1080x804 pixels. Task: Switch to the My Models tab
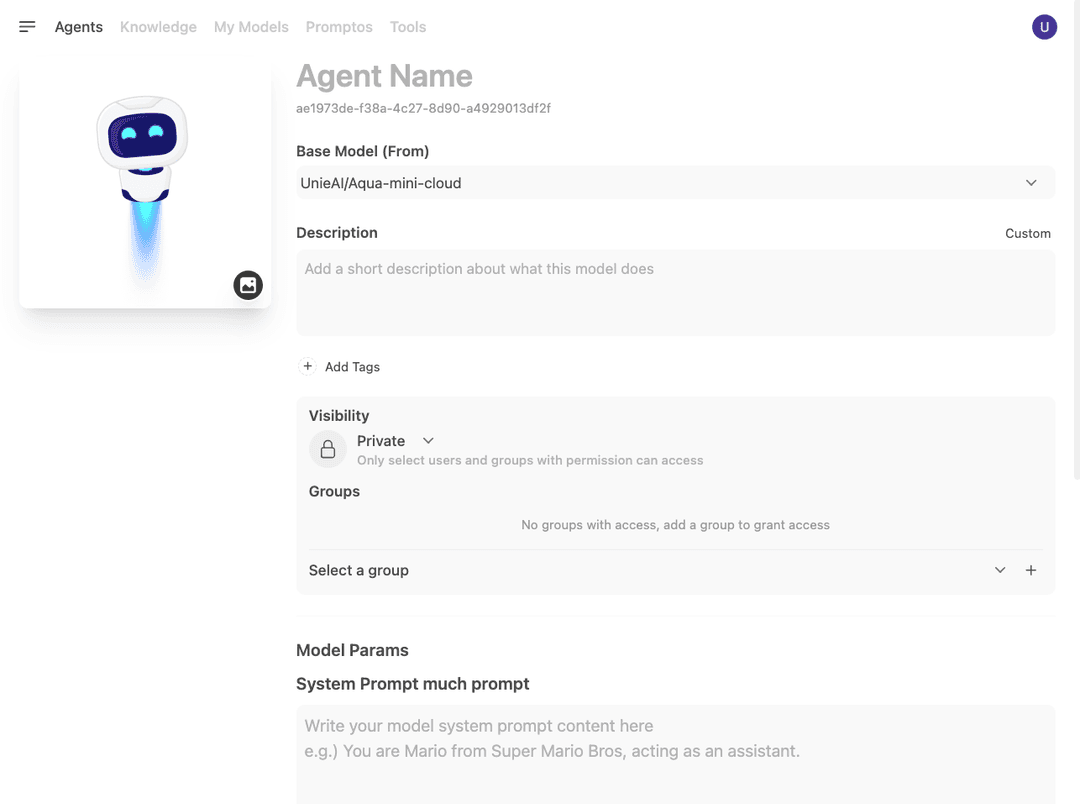coord(251,27)
